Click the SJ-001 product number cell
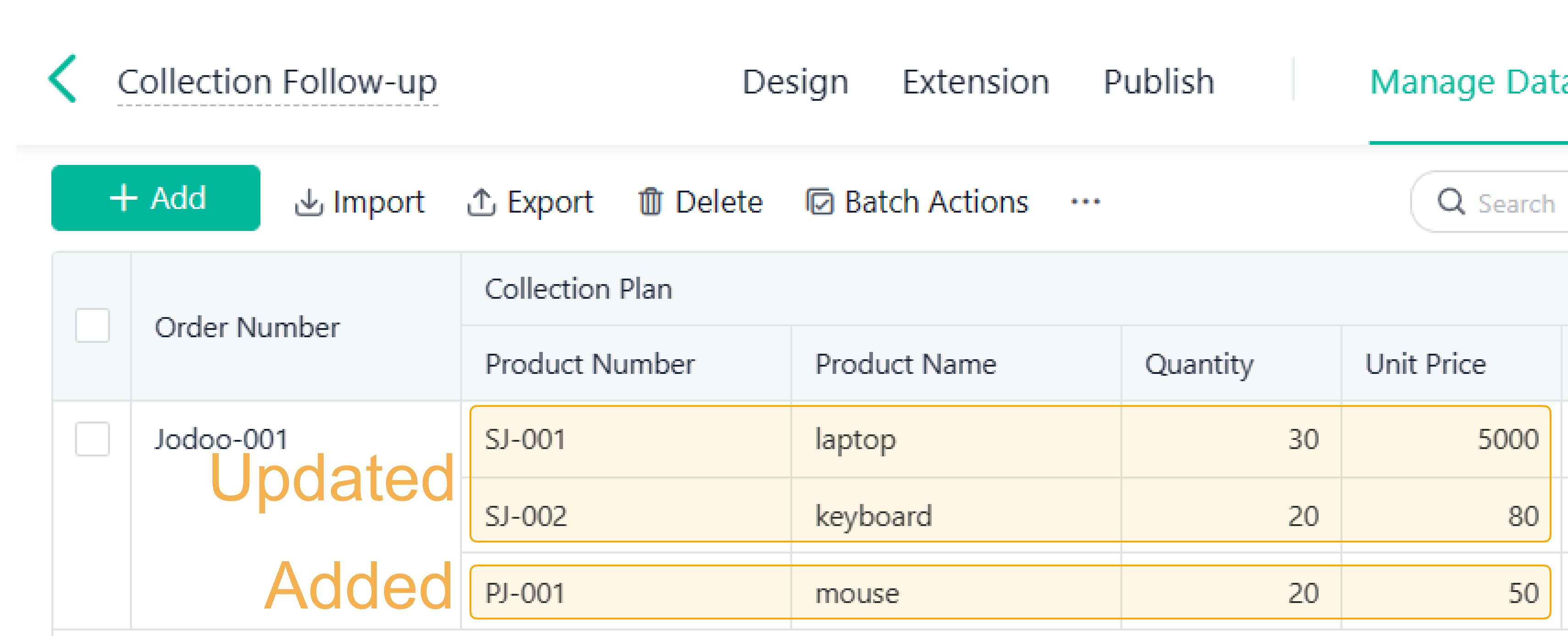 click(x=525, y=439)
